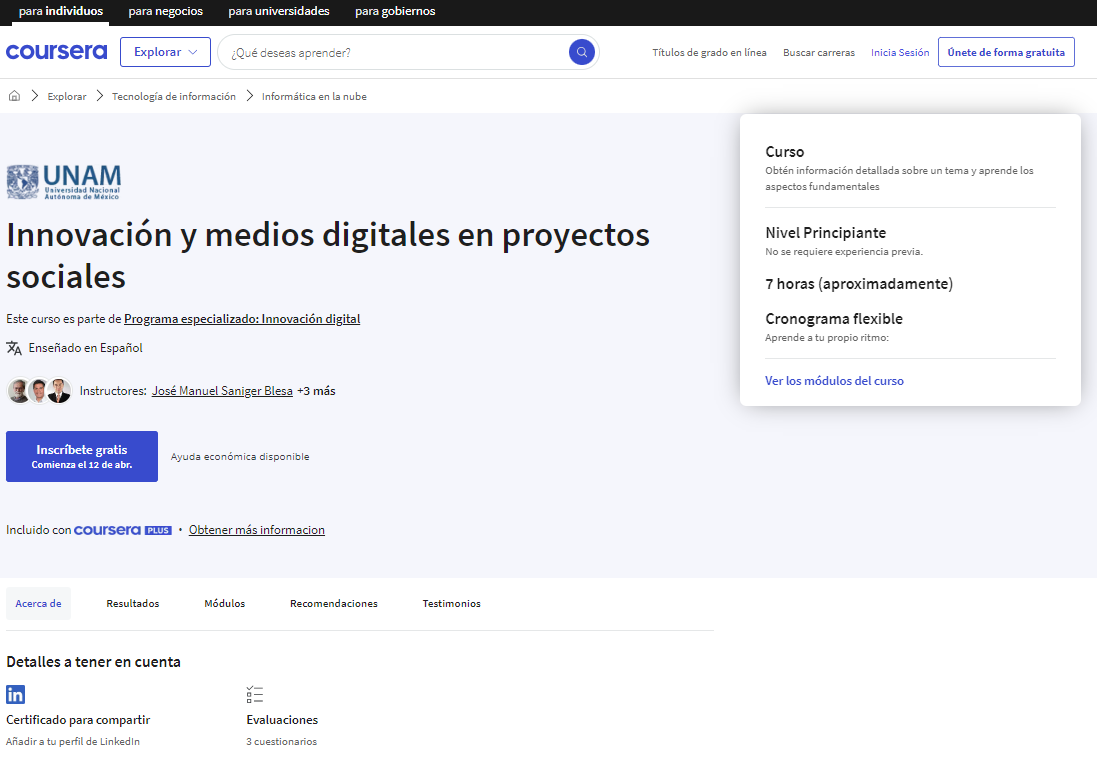Image resolution: width=1097 pixels, height=766 pixels.
Task: Click the '+3 más' instructors text
Action: 316,391
